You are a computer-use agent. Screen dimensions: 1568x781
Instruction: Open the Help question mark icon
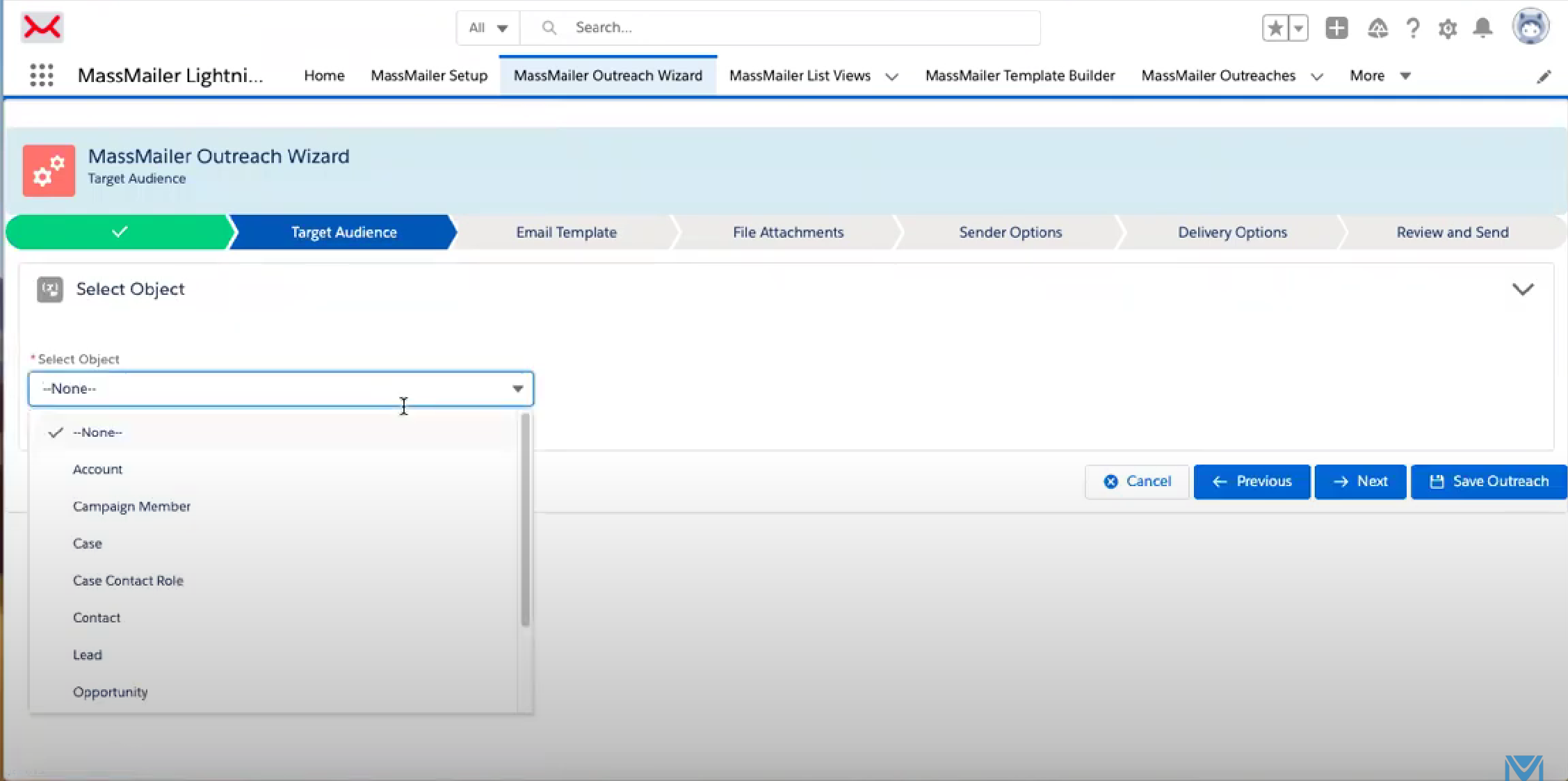click(1412, 28)
